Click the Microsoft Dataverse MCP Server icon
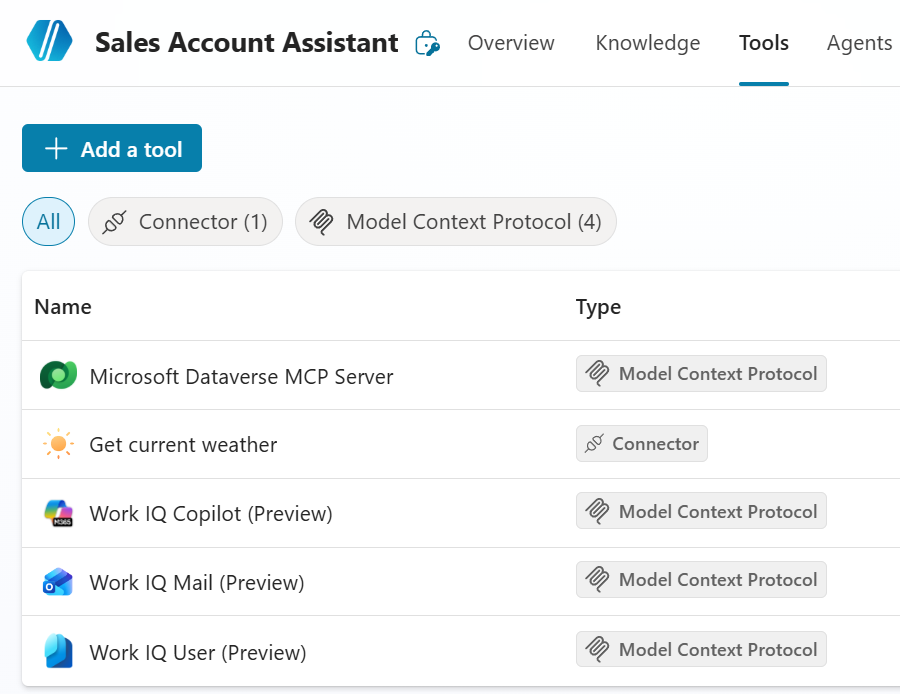900x694 pixels. click(59, 375)
